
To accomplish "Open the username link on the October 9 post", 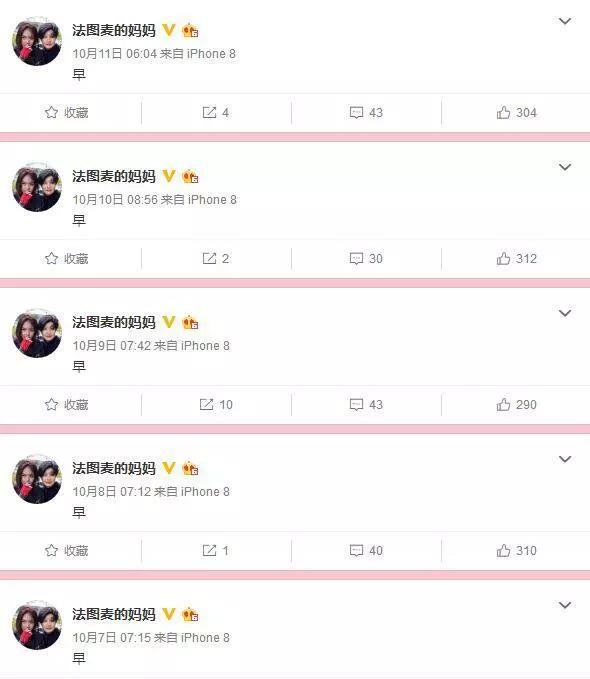I will point(113,322).
